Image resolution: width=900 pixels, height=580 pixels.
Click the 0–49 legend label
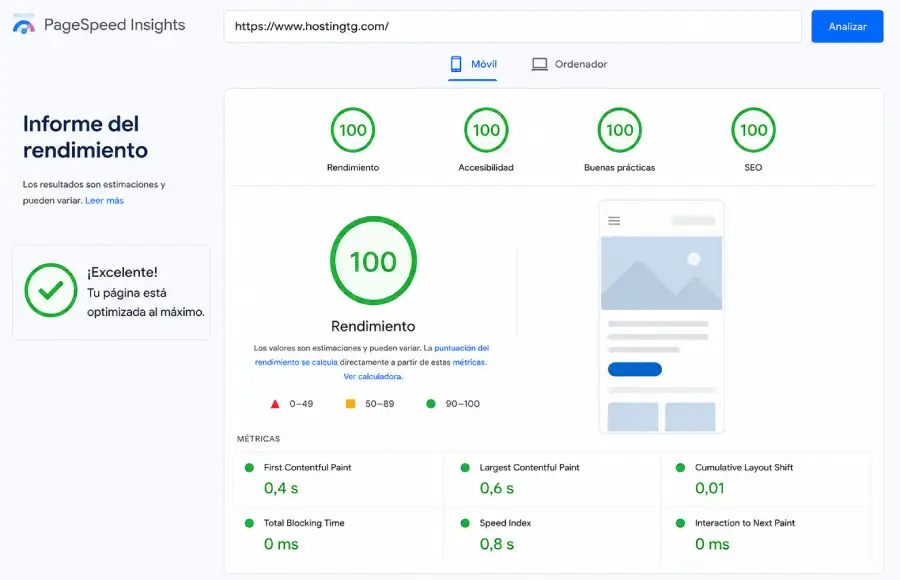click(x=301, y=404)
